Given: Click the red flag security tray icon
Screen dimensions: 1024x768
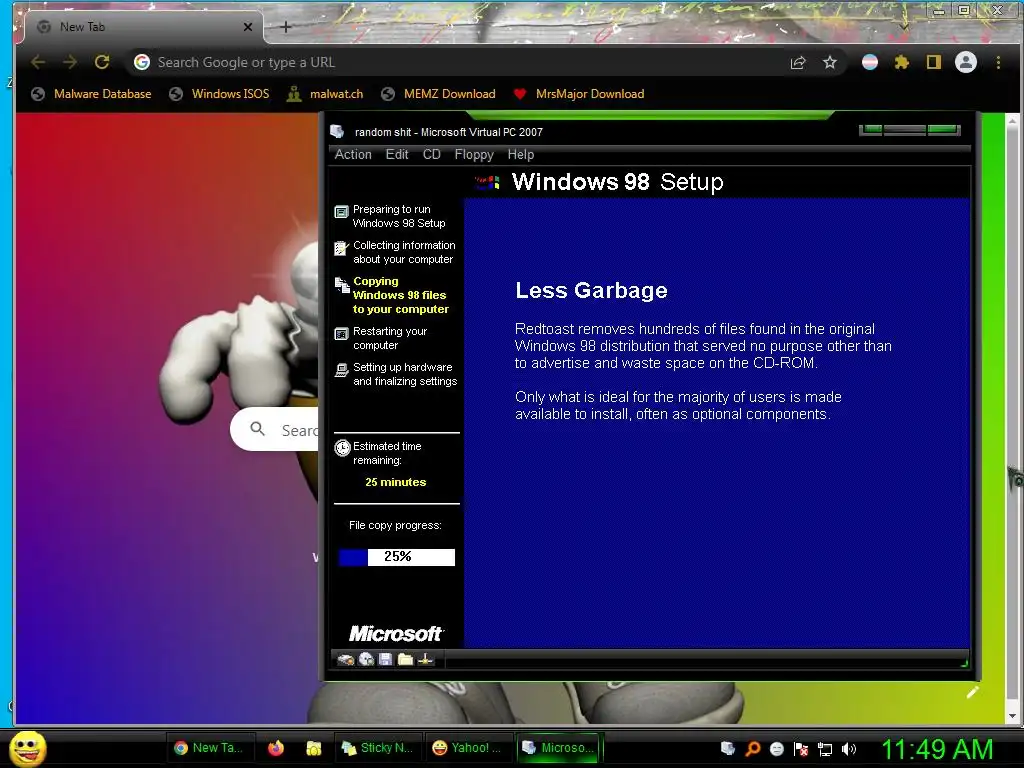Looking at the screenshot, I should pos(801,748).
